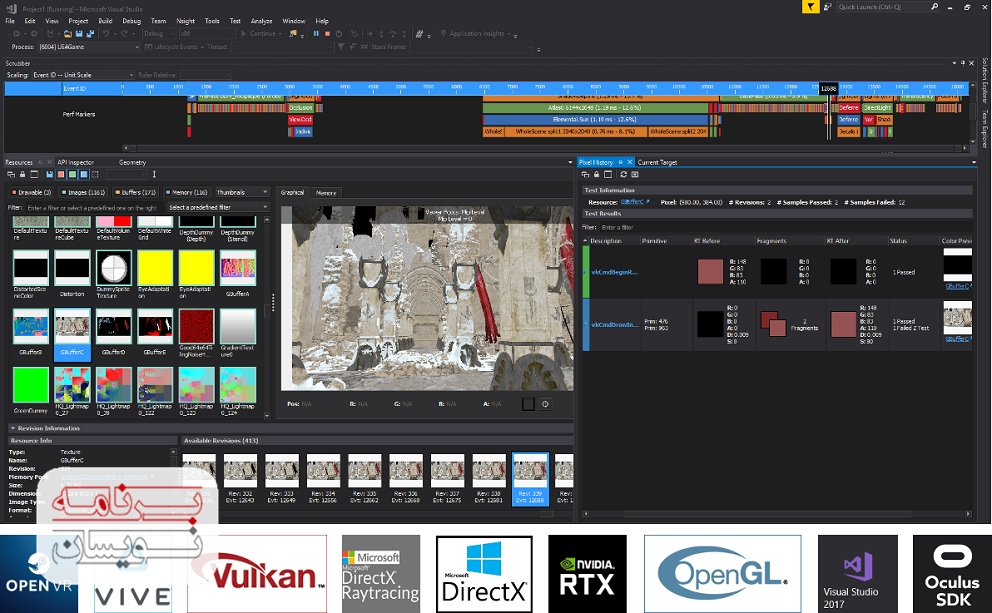Click the Pause debugging icon in the toolbar
The width and height of the screenshot is (992, 613).
coord(315,34)
